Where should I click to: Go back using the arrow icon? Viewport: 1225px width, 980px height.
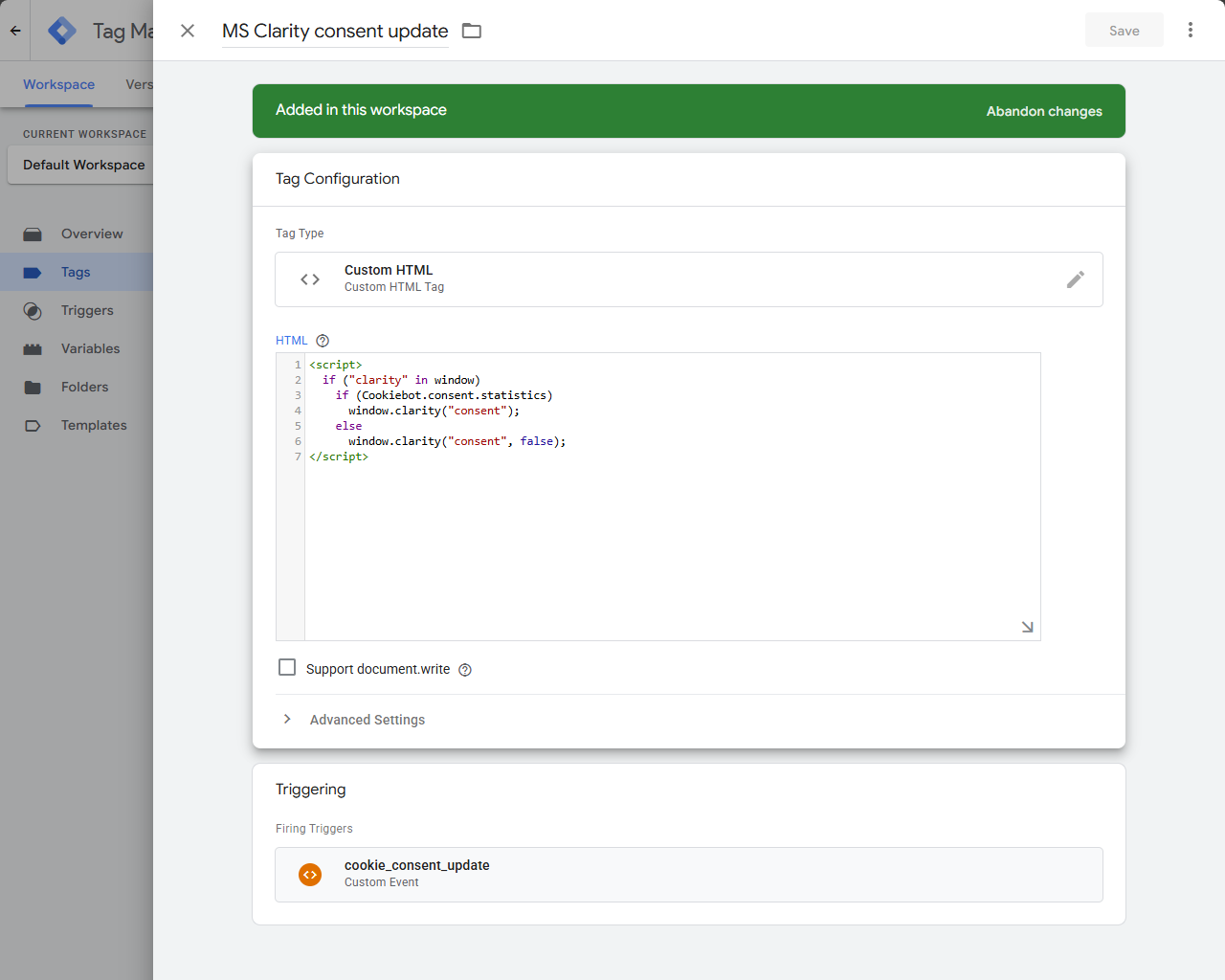click(x=15, y=31)
